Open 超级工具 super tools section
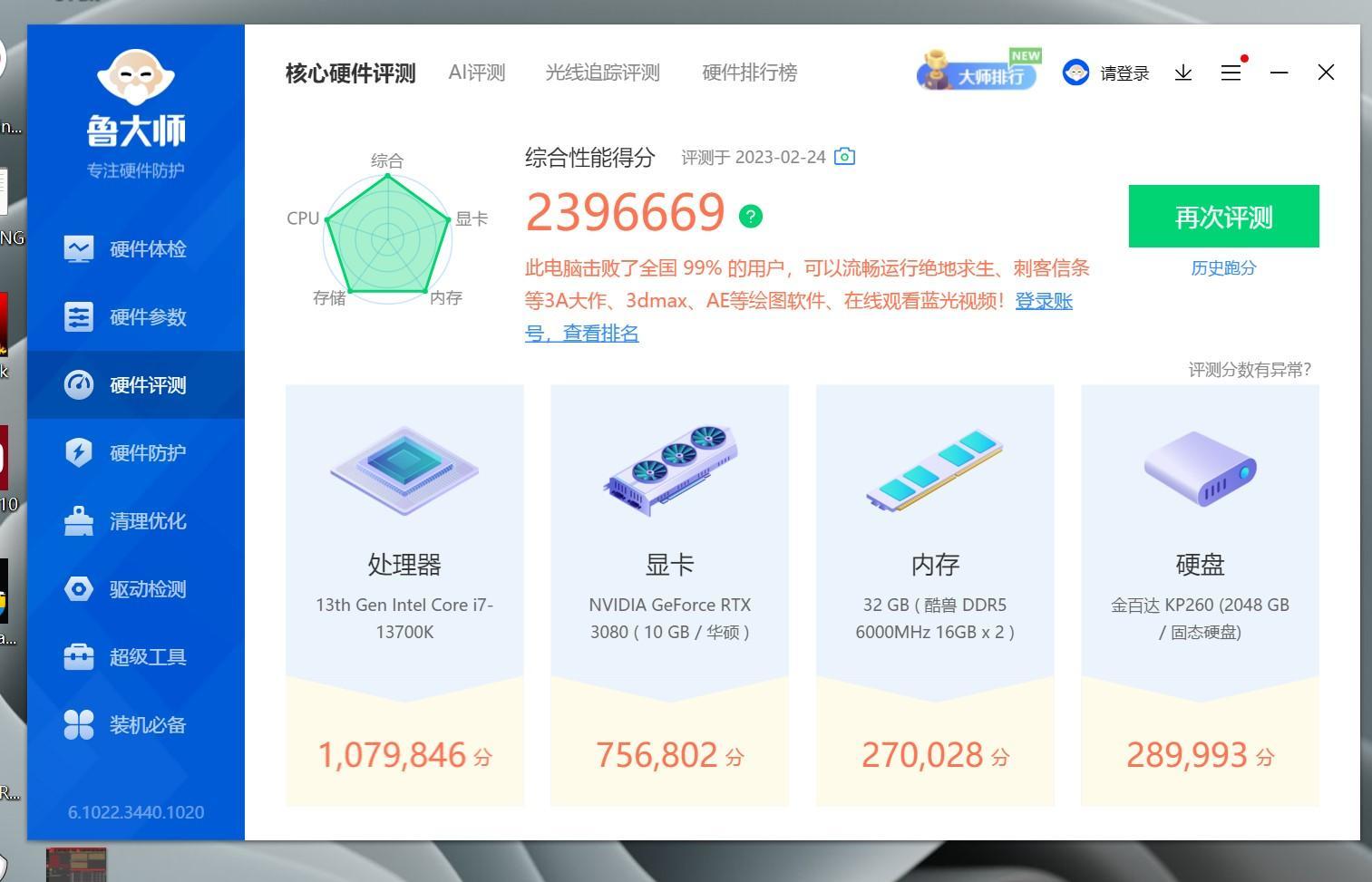This screenshot has width=1372, height=882. [136, 656]
